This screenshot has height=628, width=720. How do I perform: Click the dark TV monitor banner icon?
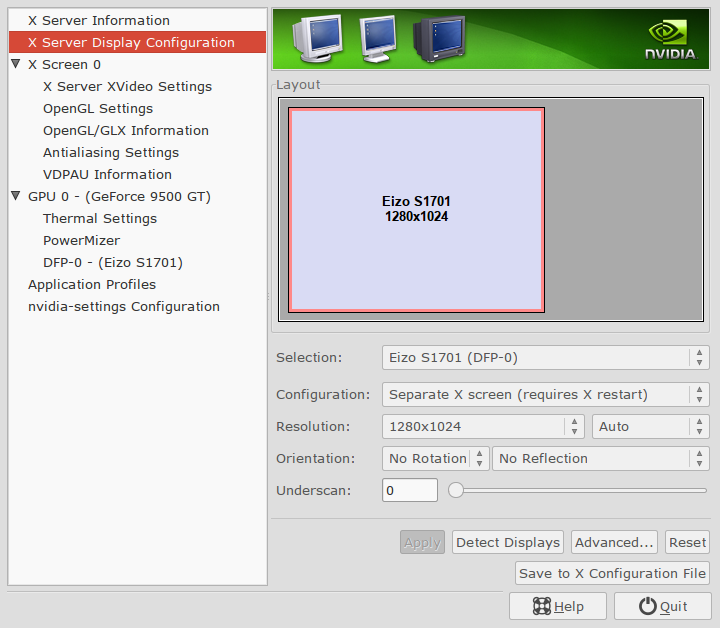point(439,39)
